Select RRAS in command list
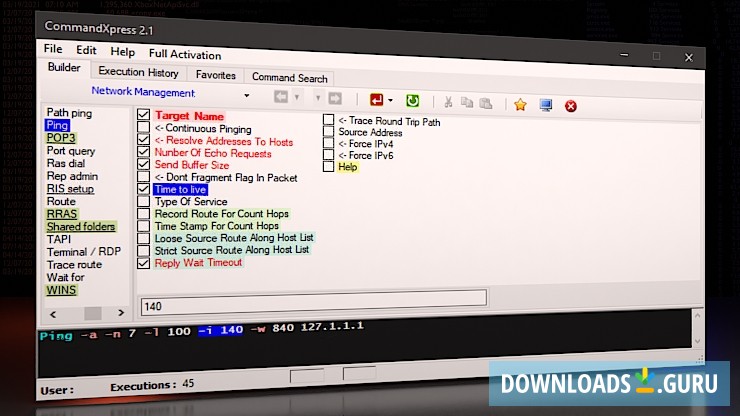Screen dimensions: 740x416 coord(62,213)
